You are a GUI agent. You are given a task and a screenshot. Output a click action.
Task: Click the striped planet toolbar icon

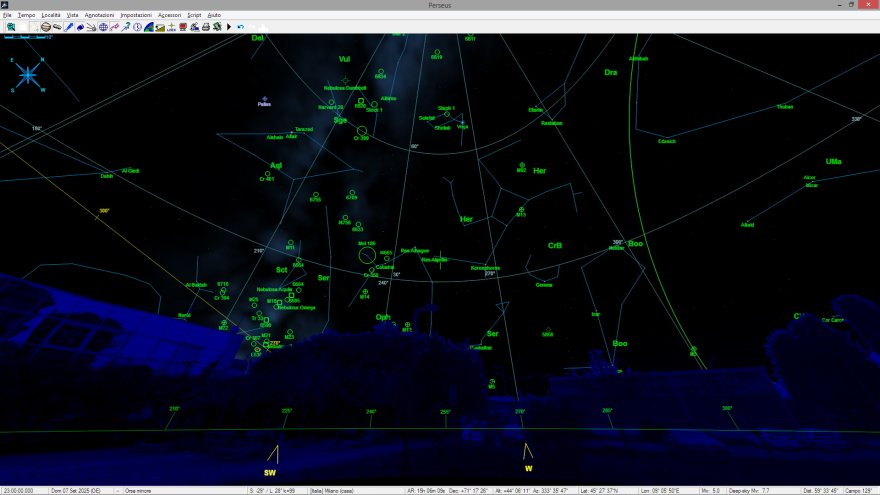(46, 27)
